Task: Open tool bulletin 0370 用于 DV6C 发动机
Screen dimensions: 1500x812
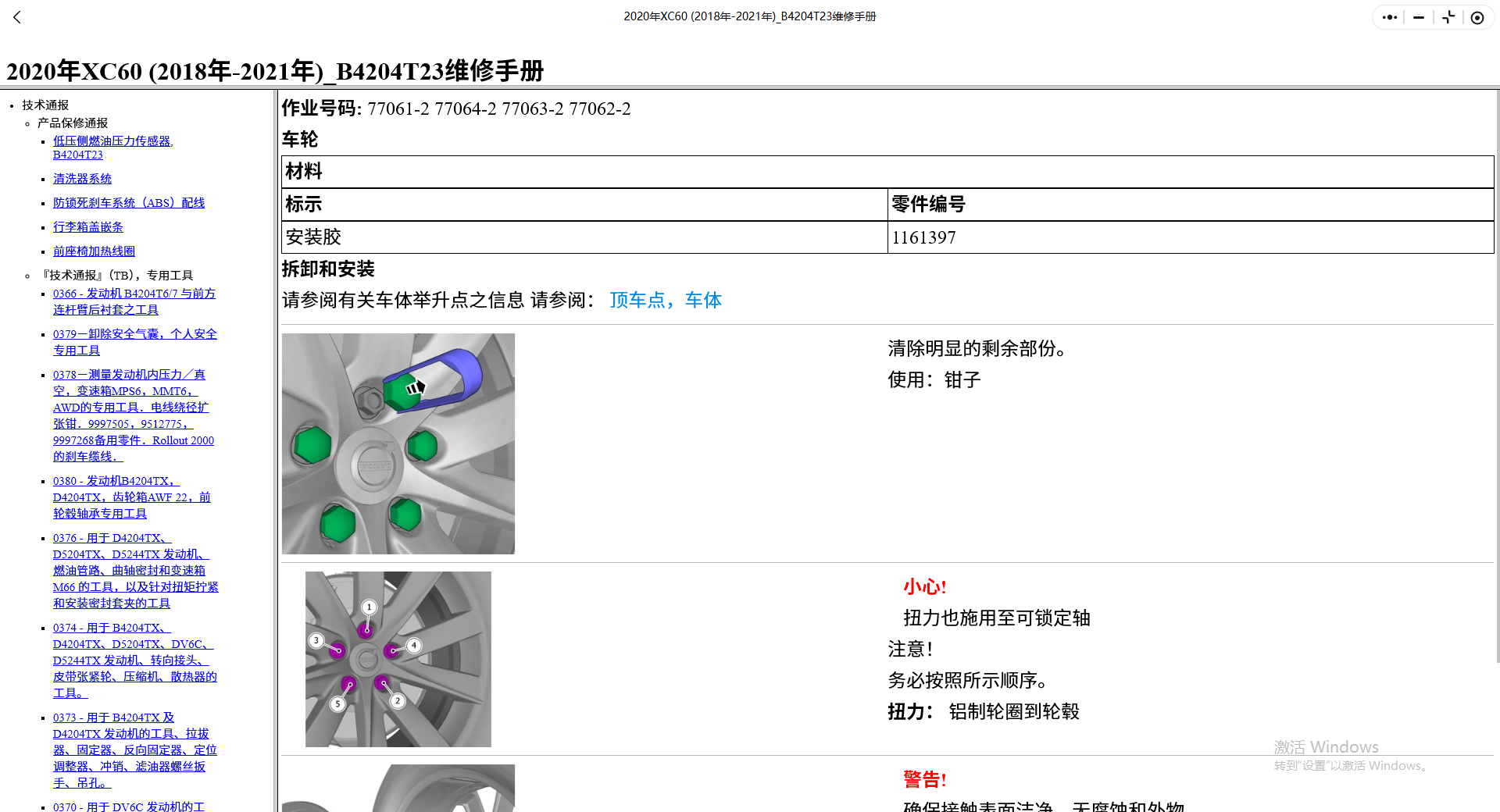Action: point(129,807)
